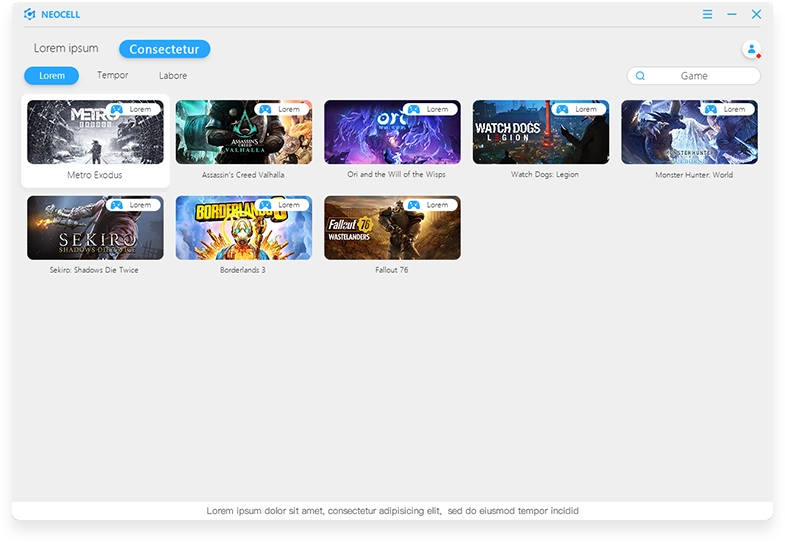Click gamepad icon on Sekiro card
Image resolution: width=785 pixels, height=542 pixels.
[x=117, y=205]
